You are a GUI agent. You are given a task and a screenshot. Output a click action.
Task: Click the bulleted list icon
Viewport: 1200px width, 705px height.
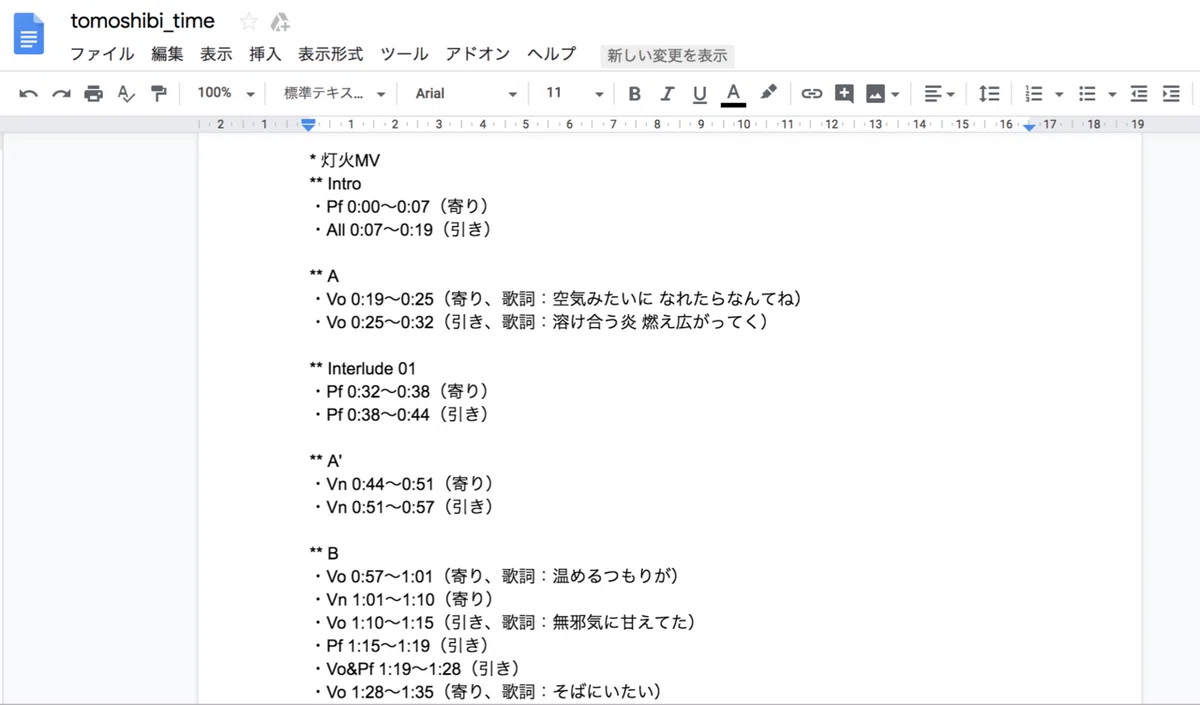coord(1087,94)
